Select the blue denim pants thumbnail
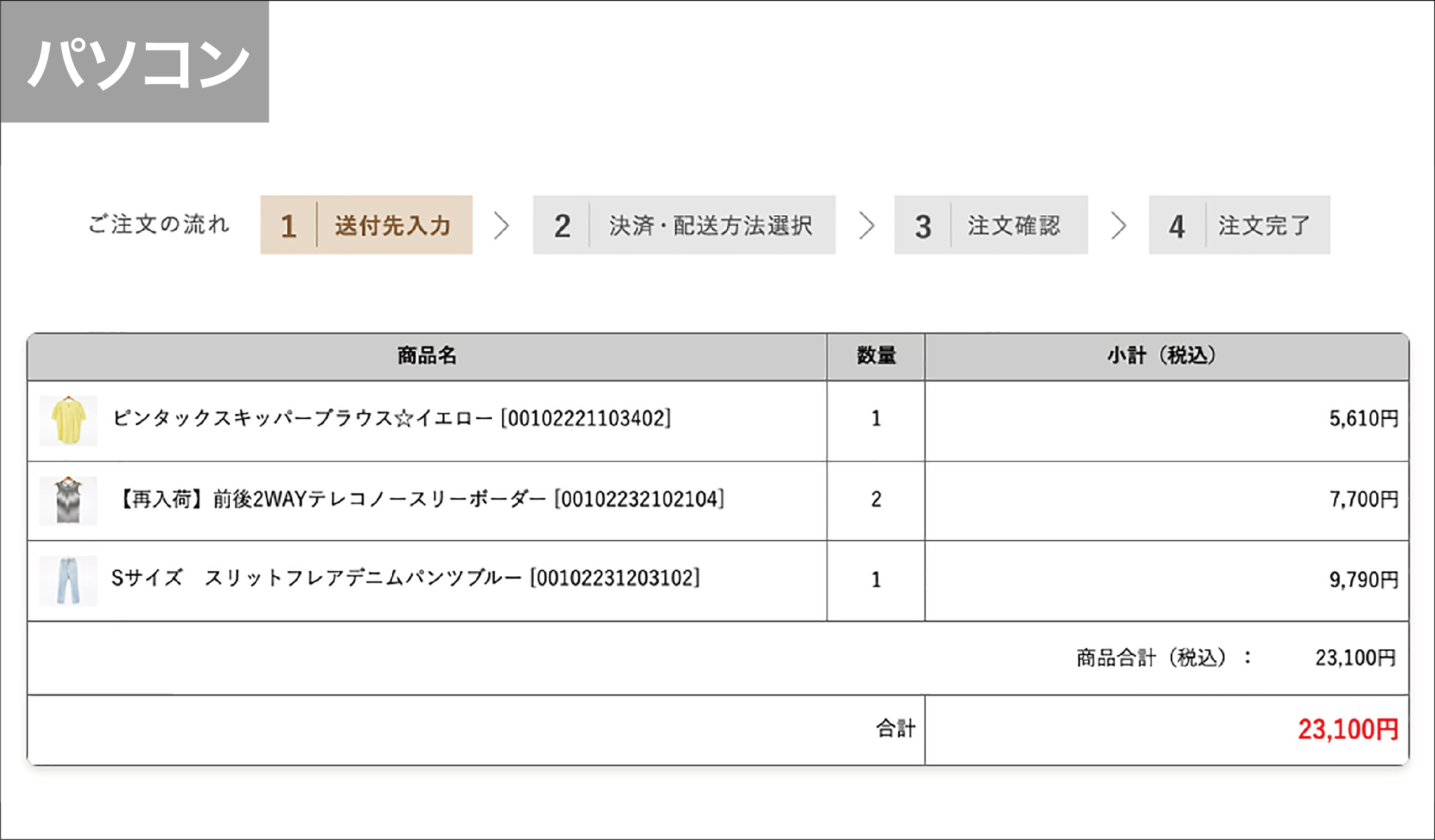 [x=69, y=580]
